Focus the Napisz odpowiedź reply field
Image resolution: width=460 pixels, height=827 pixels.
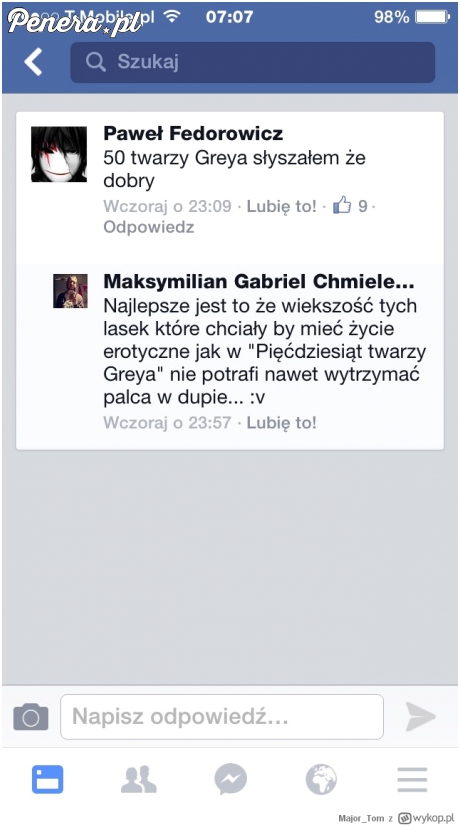(222, 717)
